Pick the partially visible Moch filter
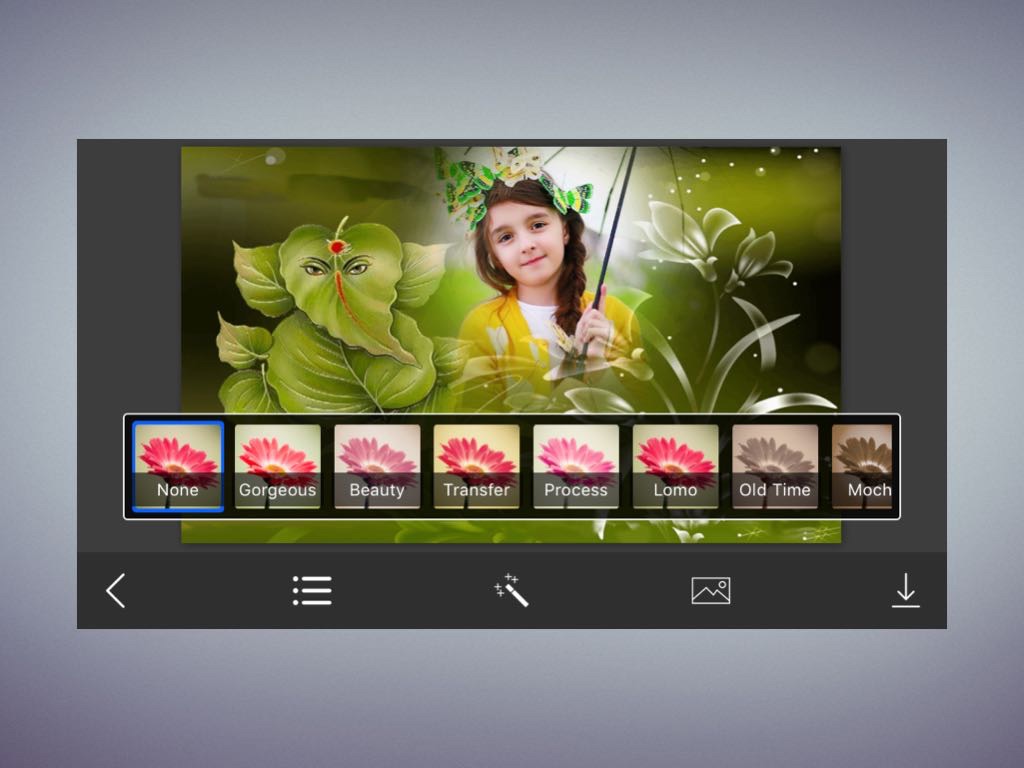Screen dimensions: 1024x768 (x=862, y=466)
